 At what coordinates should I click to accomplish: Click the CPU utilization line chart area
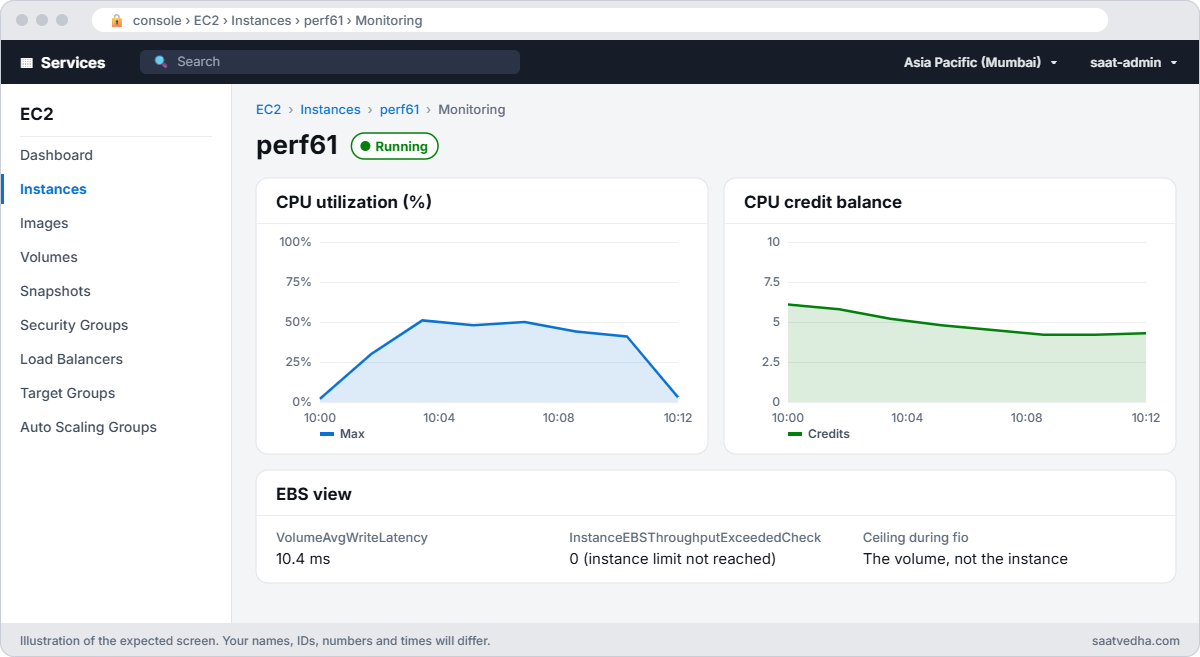tap(499, 322)
